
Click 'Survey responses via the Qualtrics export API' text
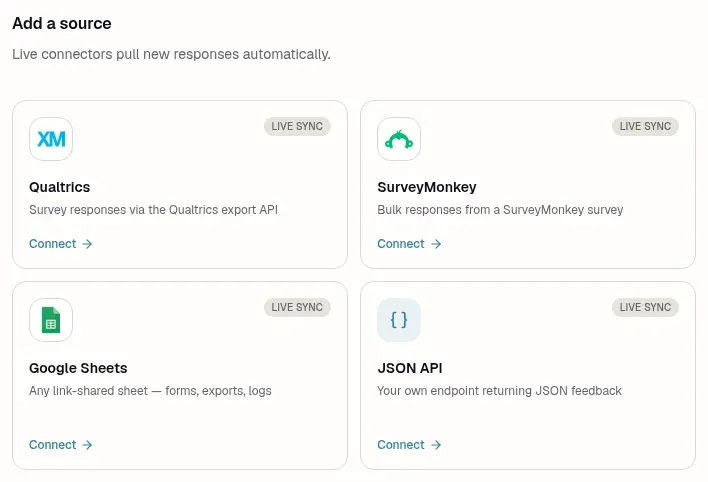pos(154,210)
